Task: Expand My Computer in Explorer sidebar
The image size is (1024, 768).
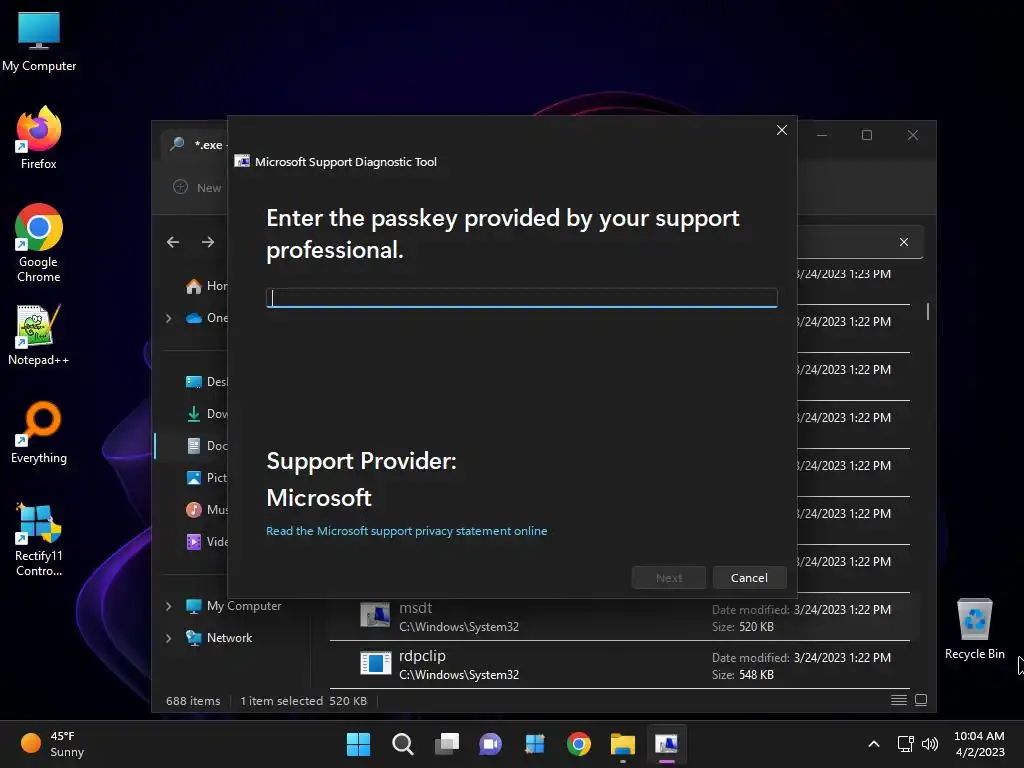Action: click(x=168, y=606)
